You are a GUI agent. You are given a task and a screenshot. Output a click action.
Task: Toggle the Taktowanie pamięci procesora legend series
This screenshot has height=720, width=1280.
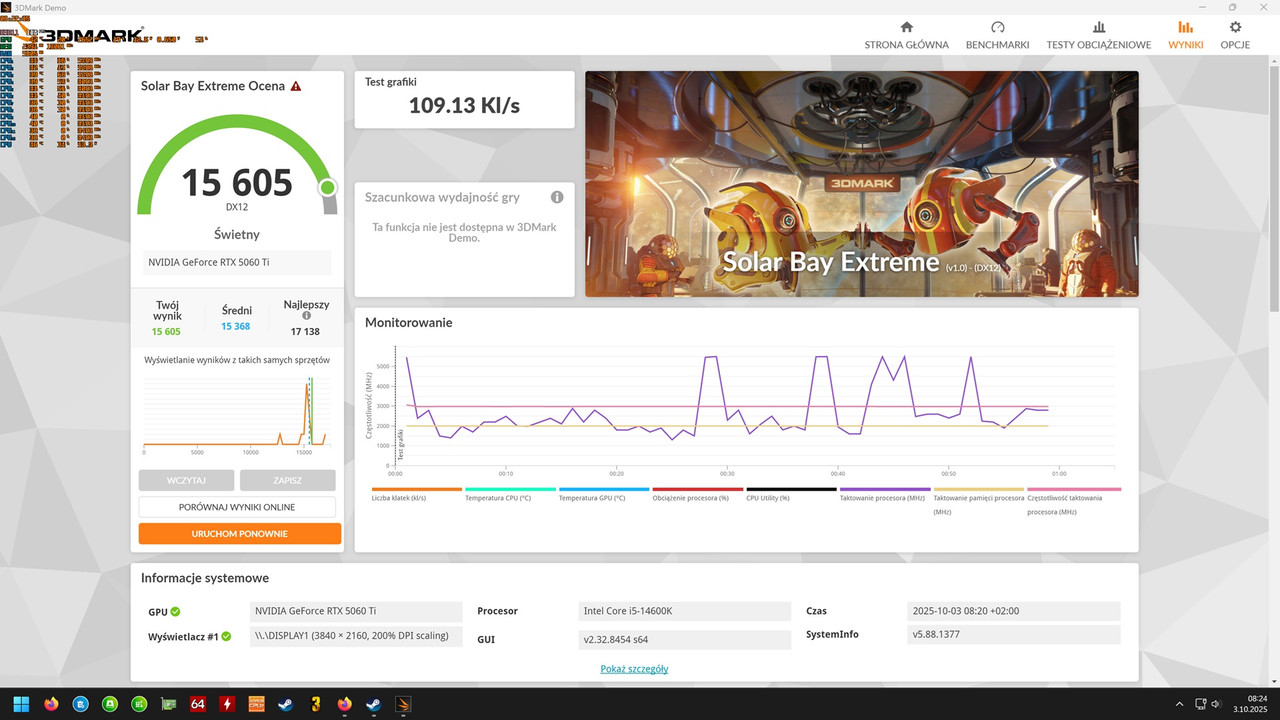tap(979, 501)
